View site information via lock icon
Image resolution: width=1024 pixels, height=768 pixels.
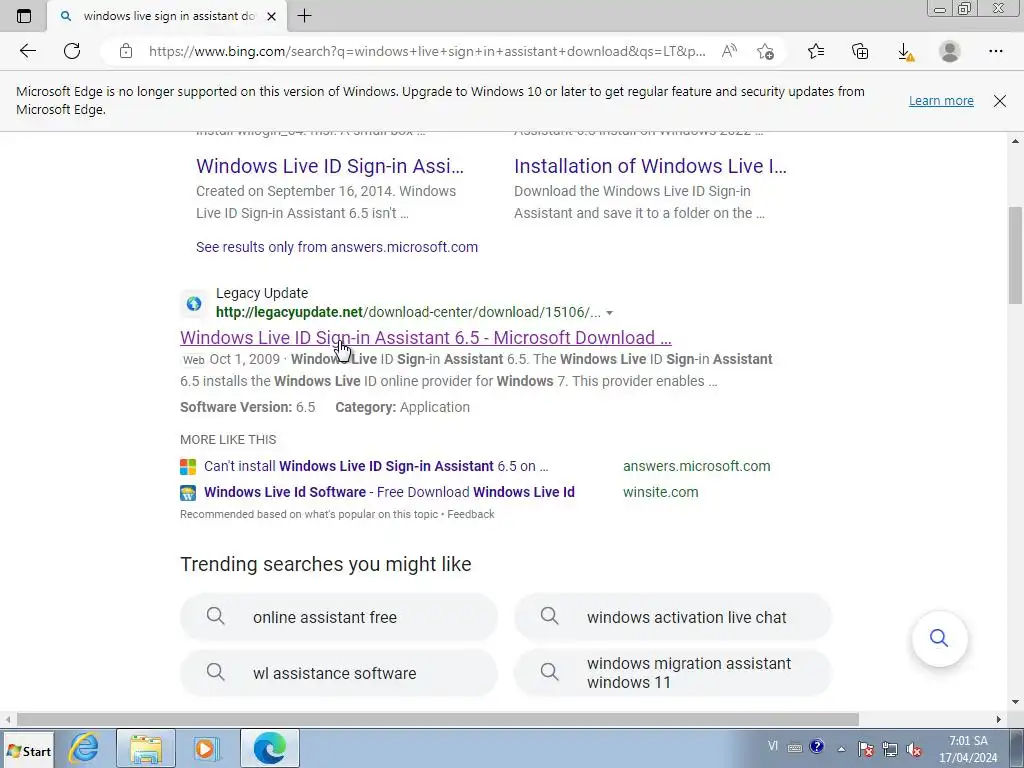[x=126, y=51]
